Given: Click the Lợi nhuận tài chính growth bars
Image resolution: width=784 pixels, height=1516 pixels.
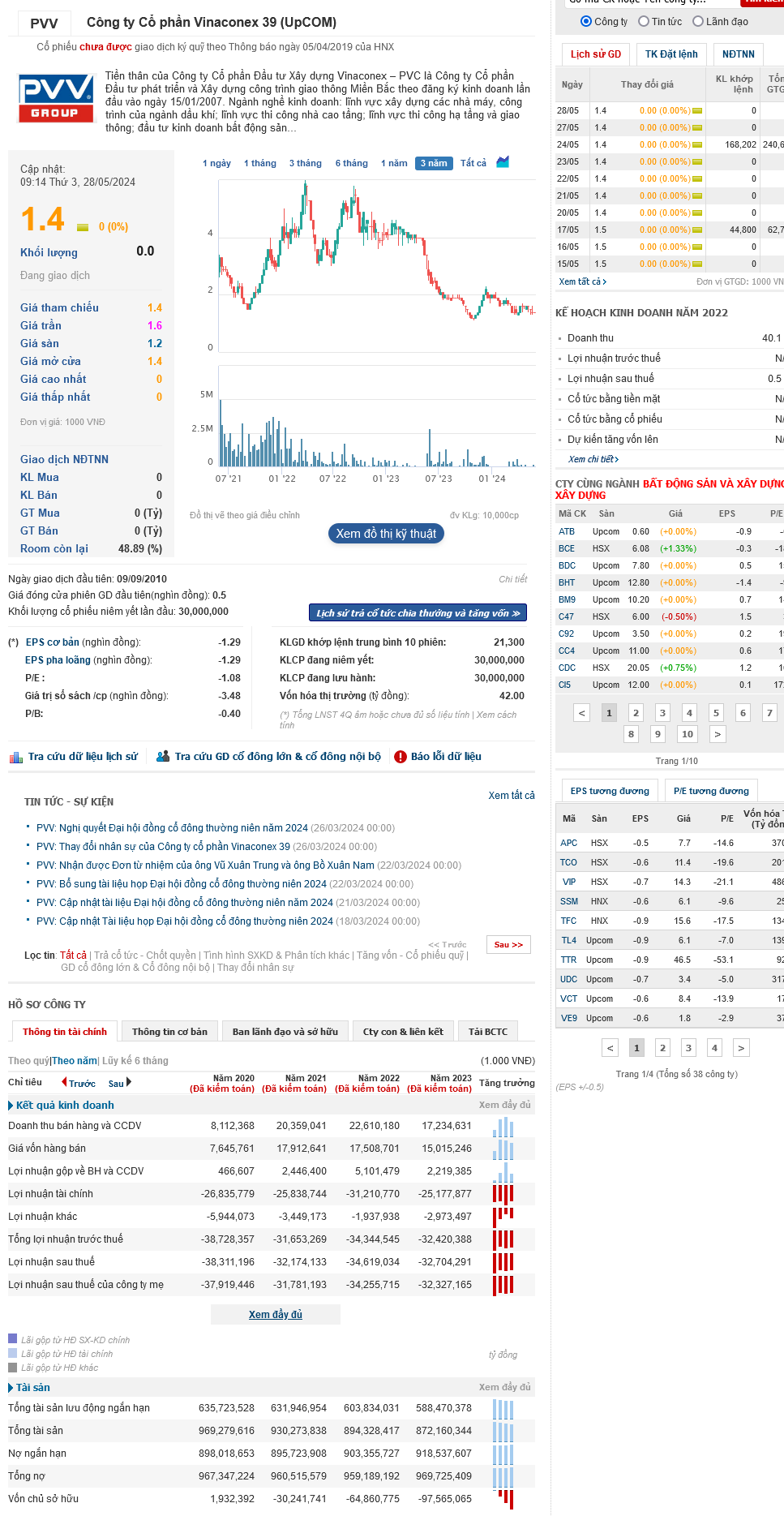Looking at the screenshot, I should [x=503, y=1194].
